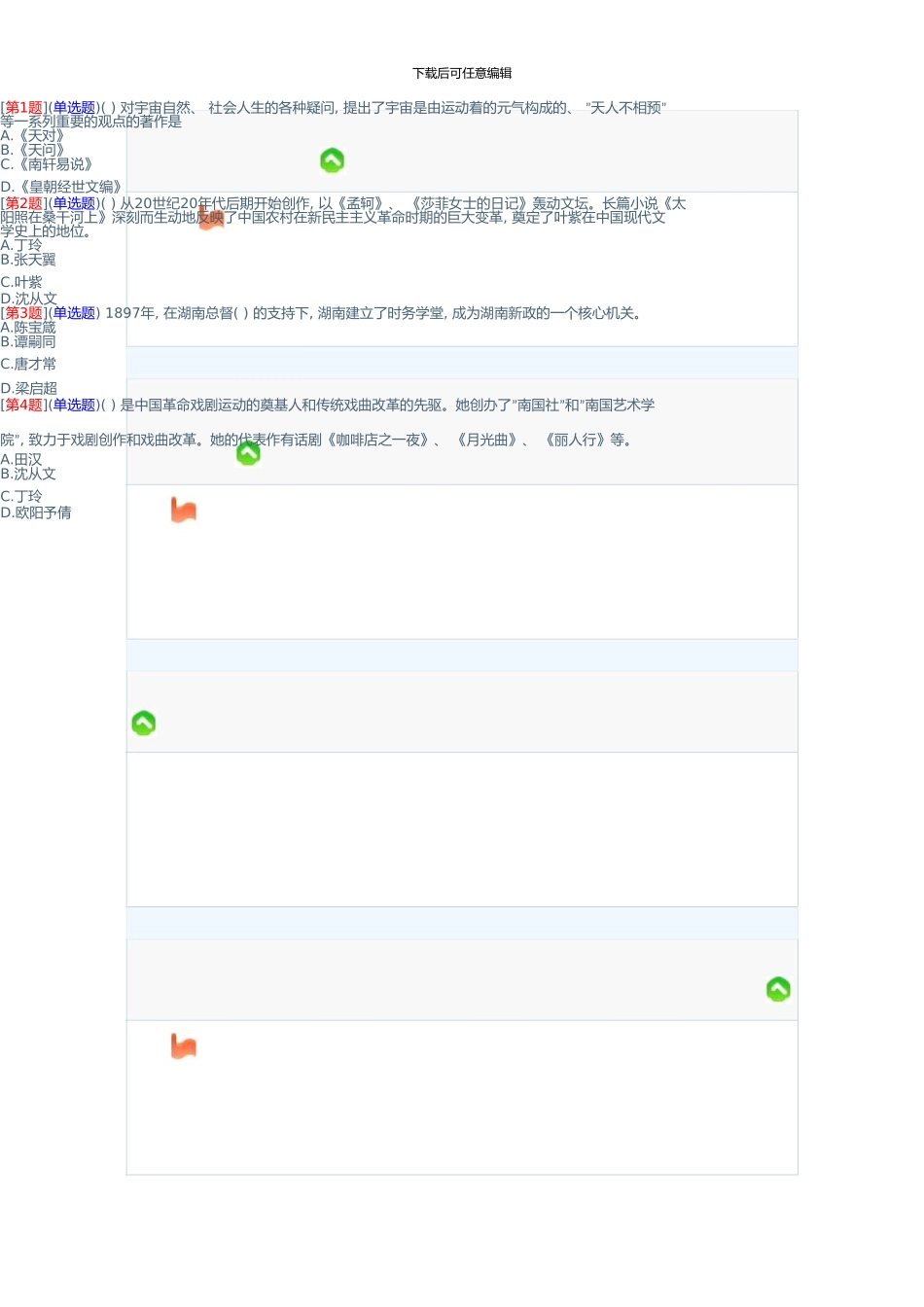The image size is (924, 1307).
Task: Select answer D.梁启超
Action: [x=29, y=388]
